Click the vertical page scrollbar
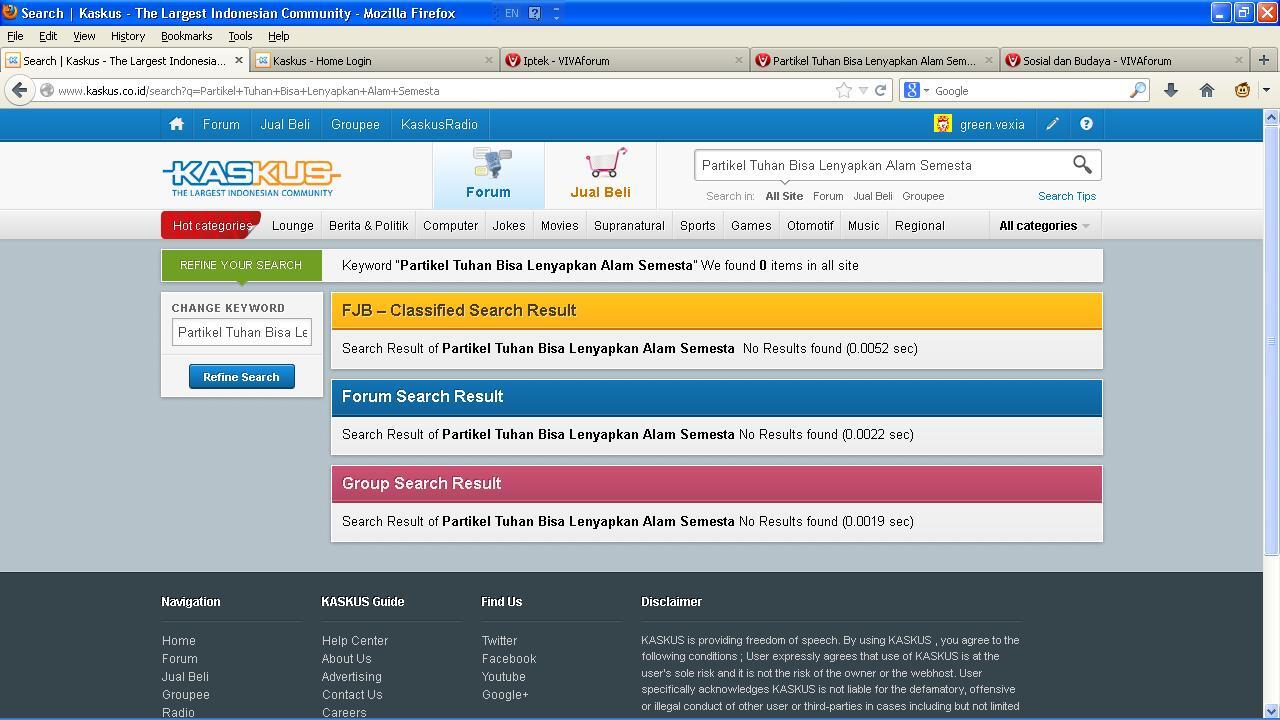 (1271, 340)
